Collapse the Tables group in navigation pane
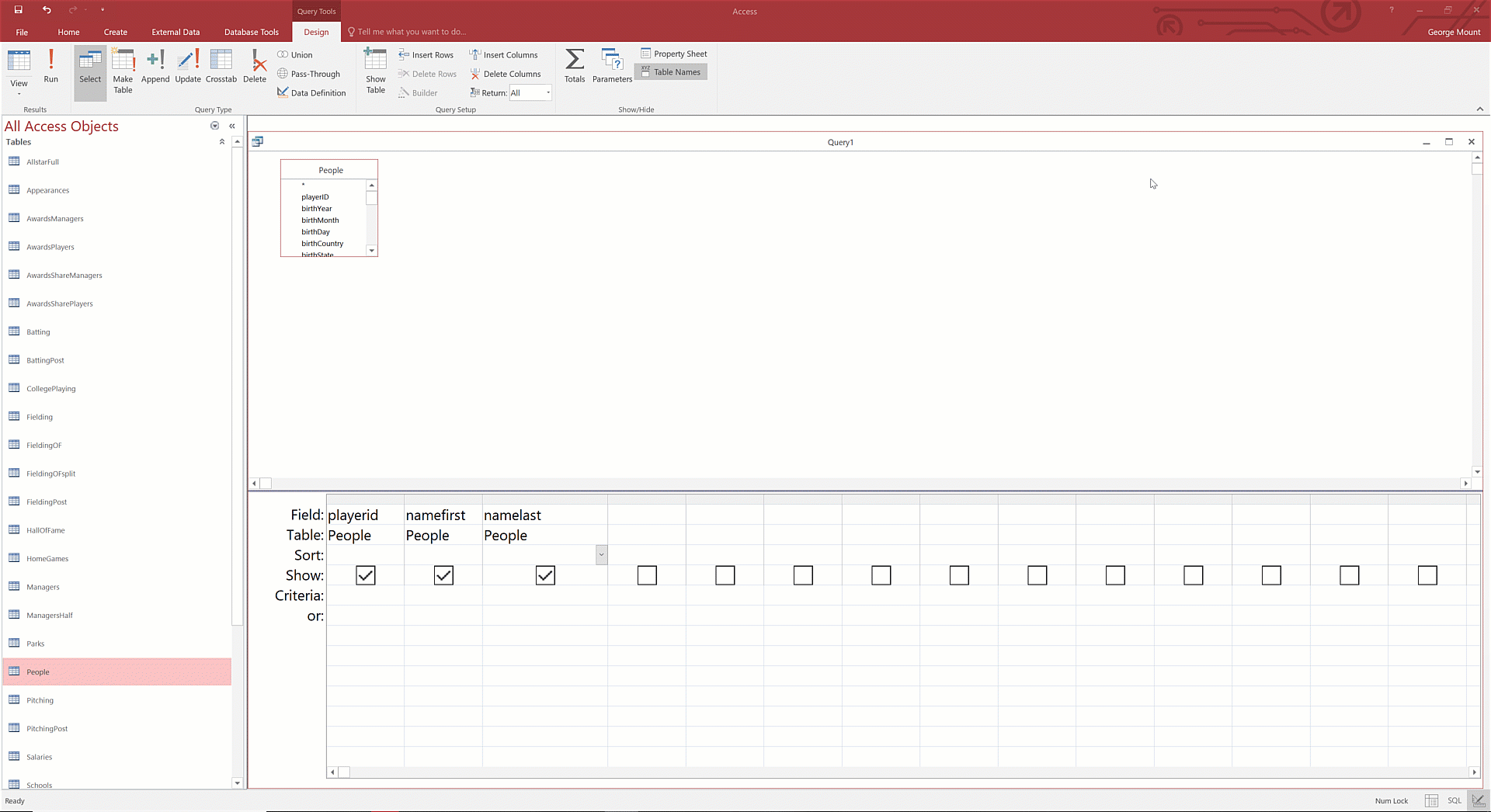The width and height of the screenshot is (1491, 812). click(x=222, y=142)
